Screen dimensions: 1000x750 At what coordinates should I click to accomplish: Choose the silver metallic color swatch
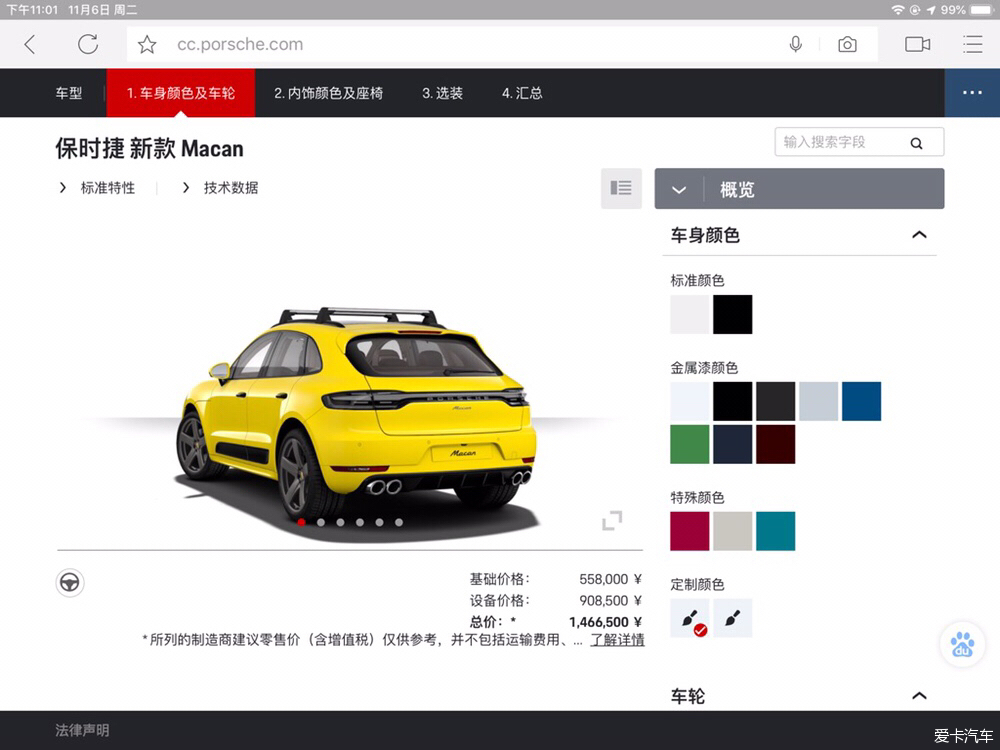[818, 401]
